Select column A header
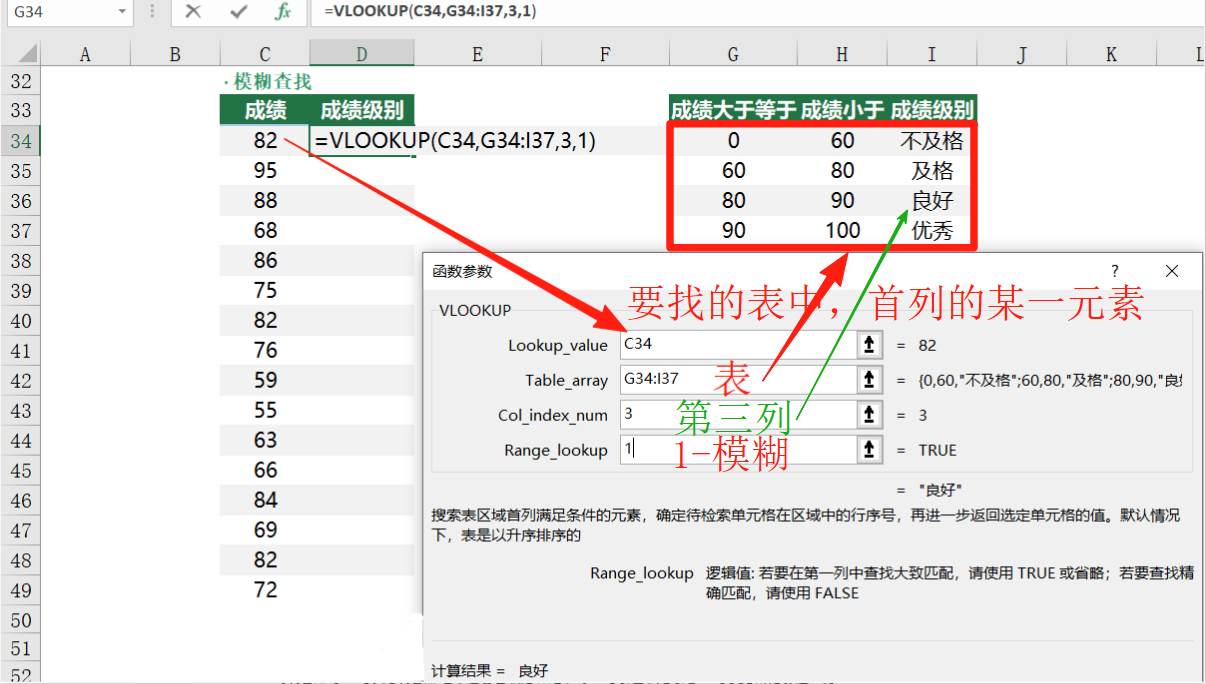The width and height of the screenshot is (1206, 684). pos(85,55)
